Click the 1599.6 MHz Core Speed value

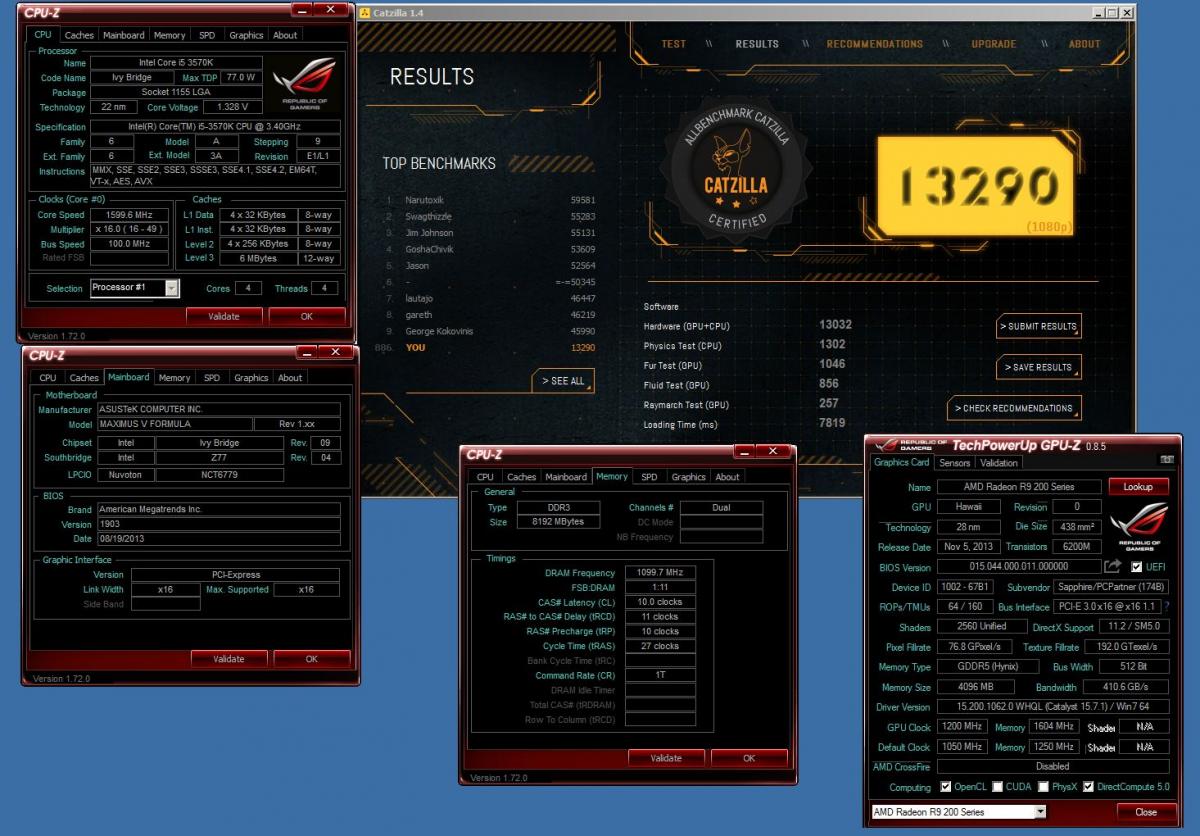pos(131,214)
